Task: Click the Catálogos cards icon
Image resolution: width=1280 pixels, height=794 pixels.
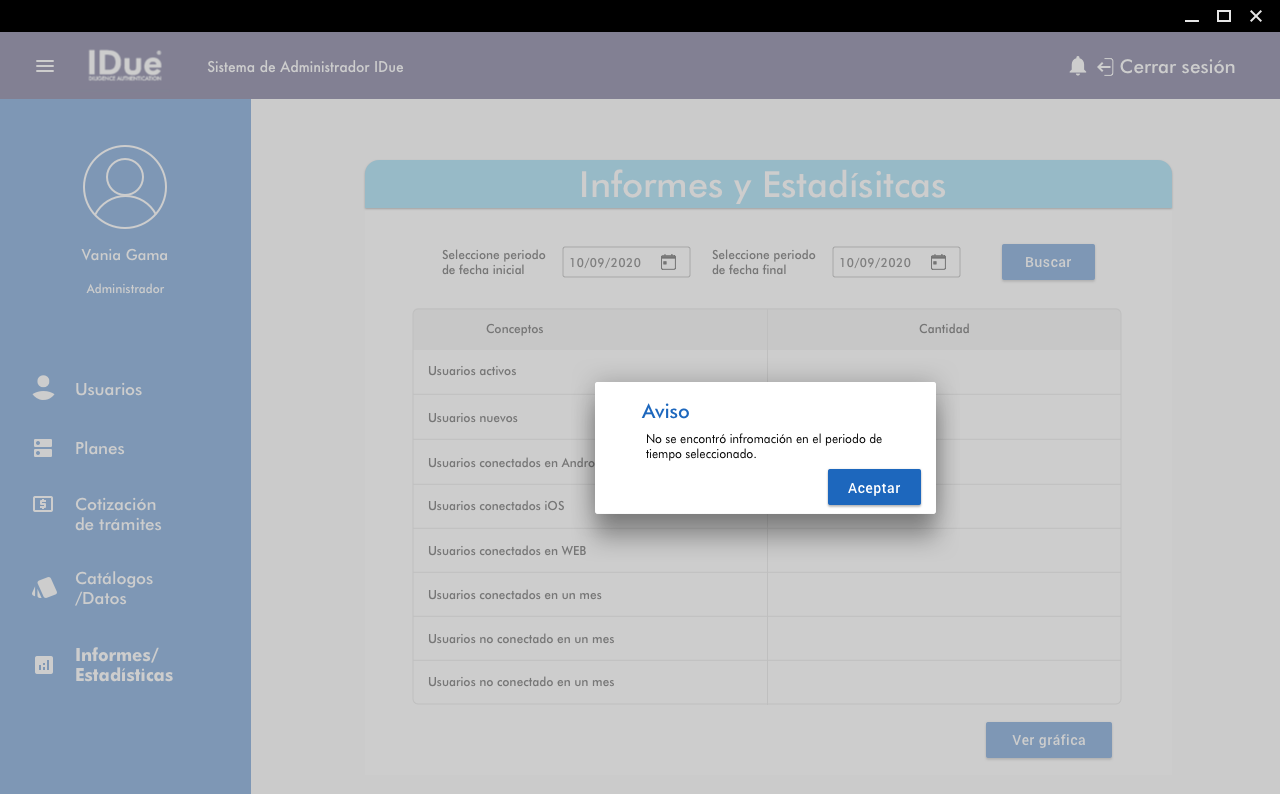Action: click(44, 588)
